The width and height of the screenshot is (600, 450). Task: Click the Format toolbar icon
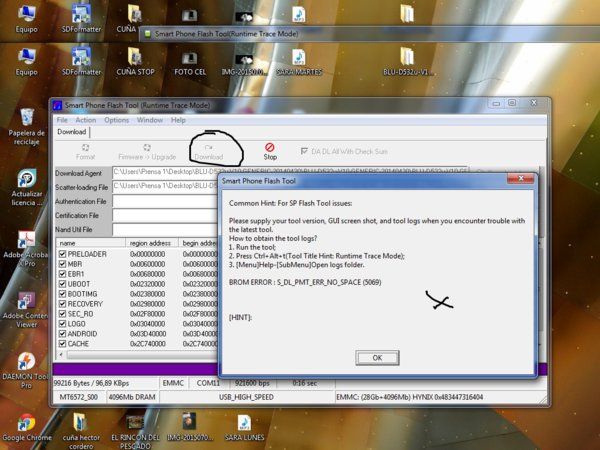click(x=85, y=148)
